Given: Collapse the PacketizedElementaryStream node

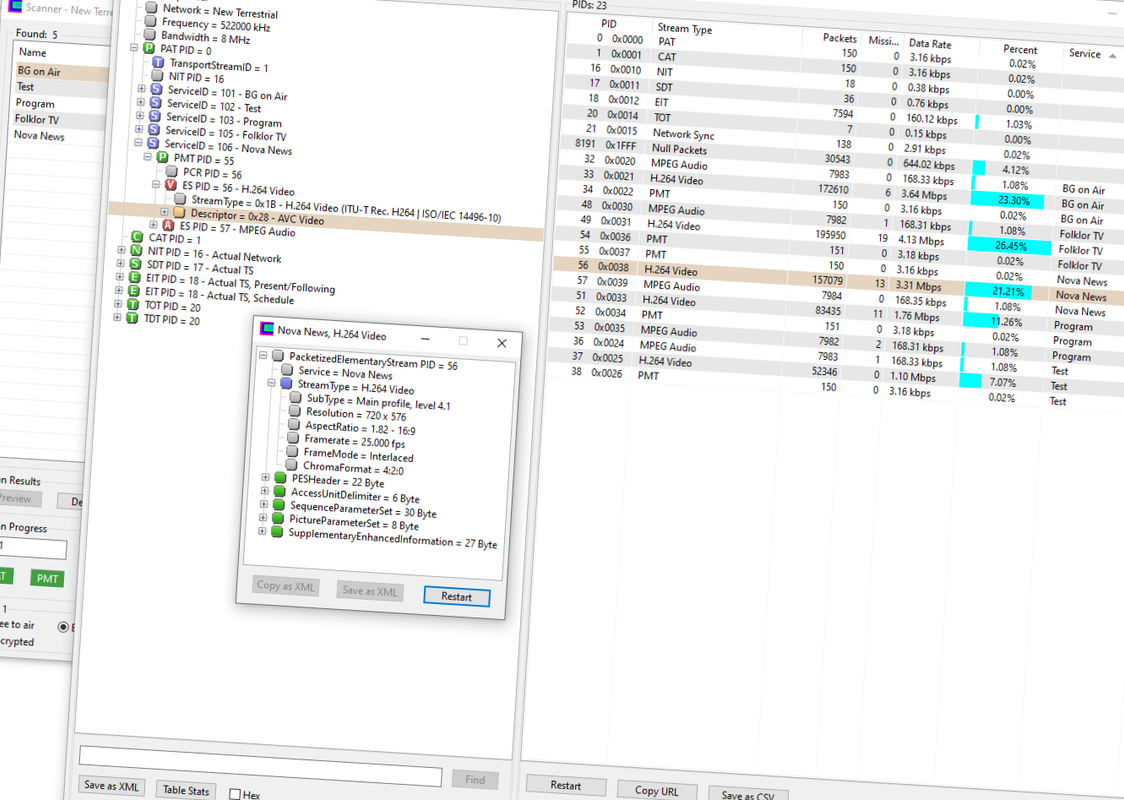Looking at the screenshot, I should (x=263, y=355).
